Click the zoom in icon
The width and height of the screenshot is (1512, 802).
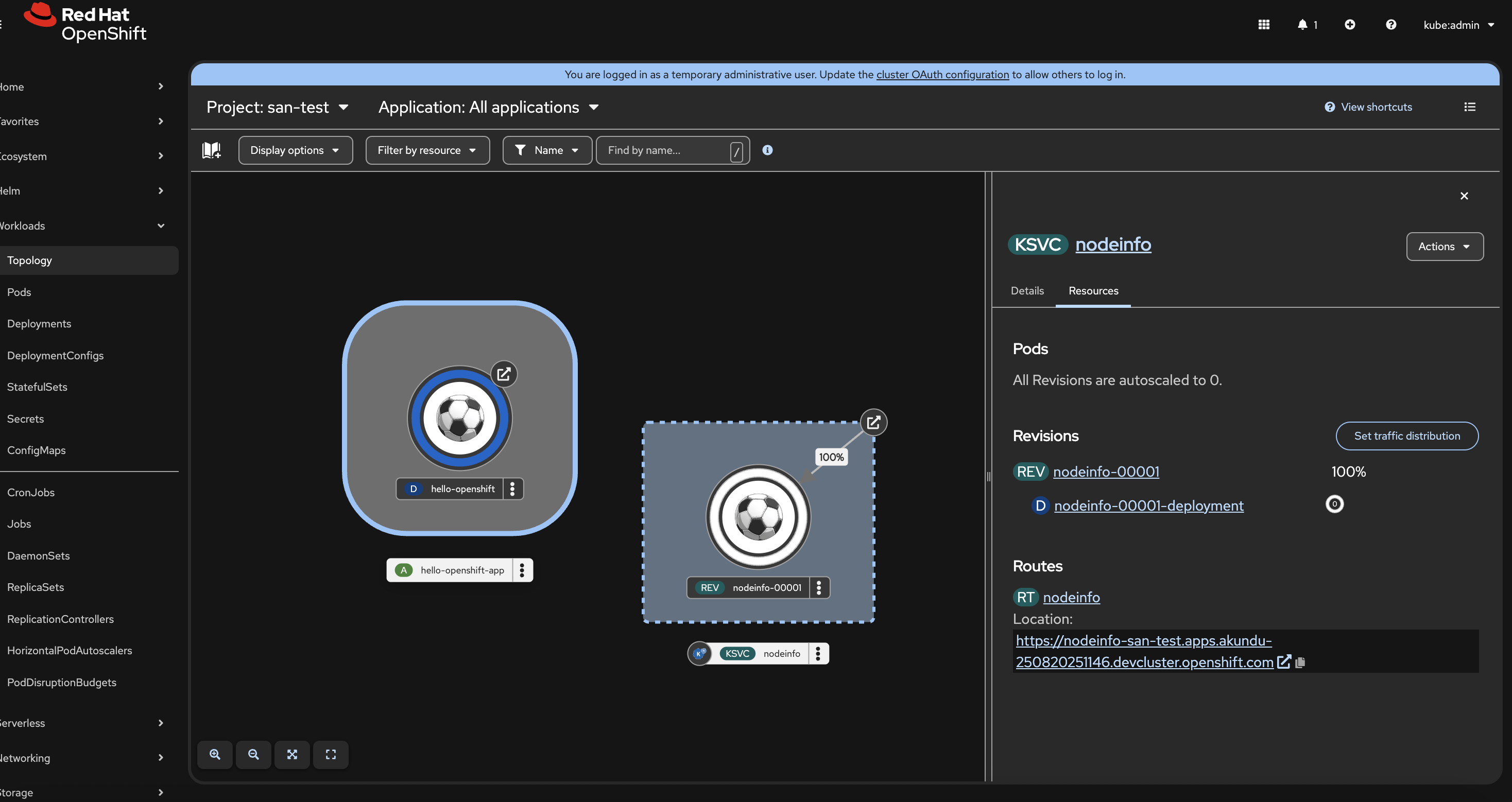[x=215, y=754]
